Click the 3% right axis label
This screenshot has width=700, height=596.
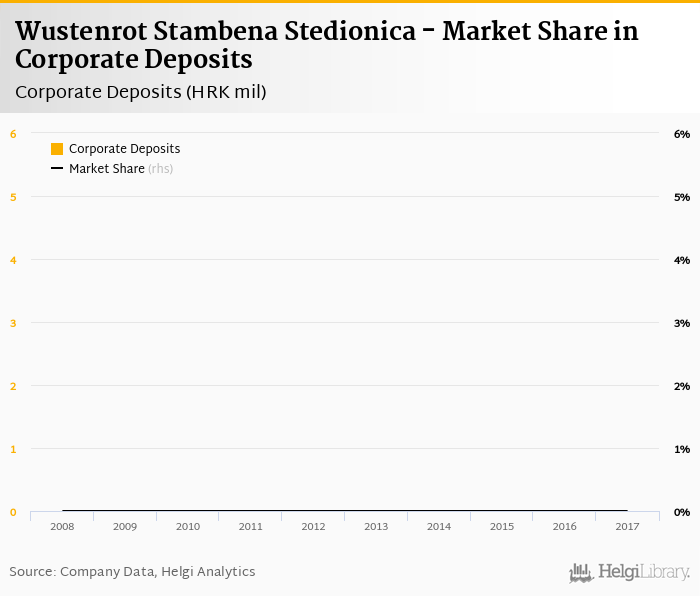click(x=682, y=323)
